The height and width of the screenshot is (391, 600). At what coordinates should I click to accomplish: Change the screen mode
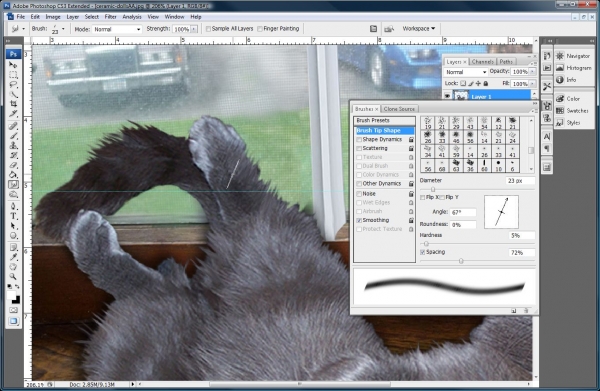pos(13,321)
